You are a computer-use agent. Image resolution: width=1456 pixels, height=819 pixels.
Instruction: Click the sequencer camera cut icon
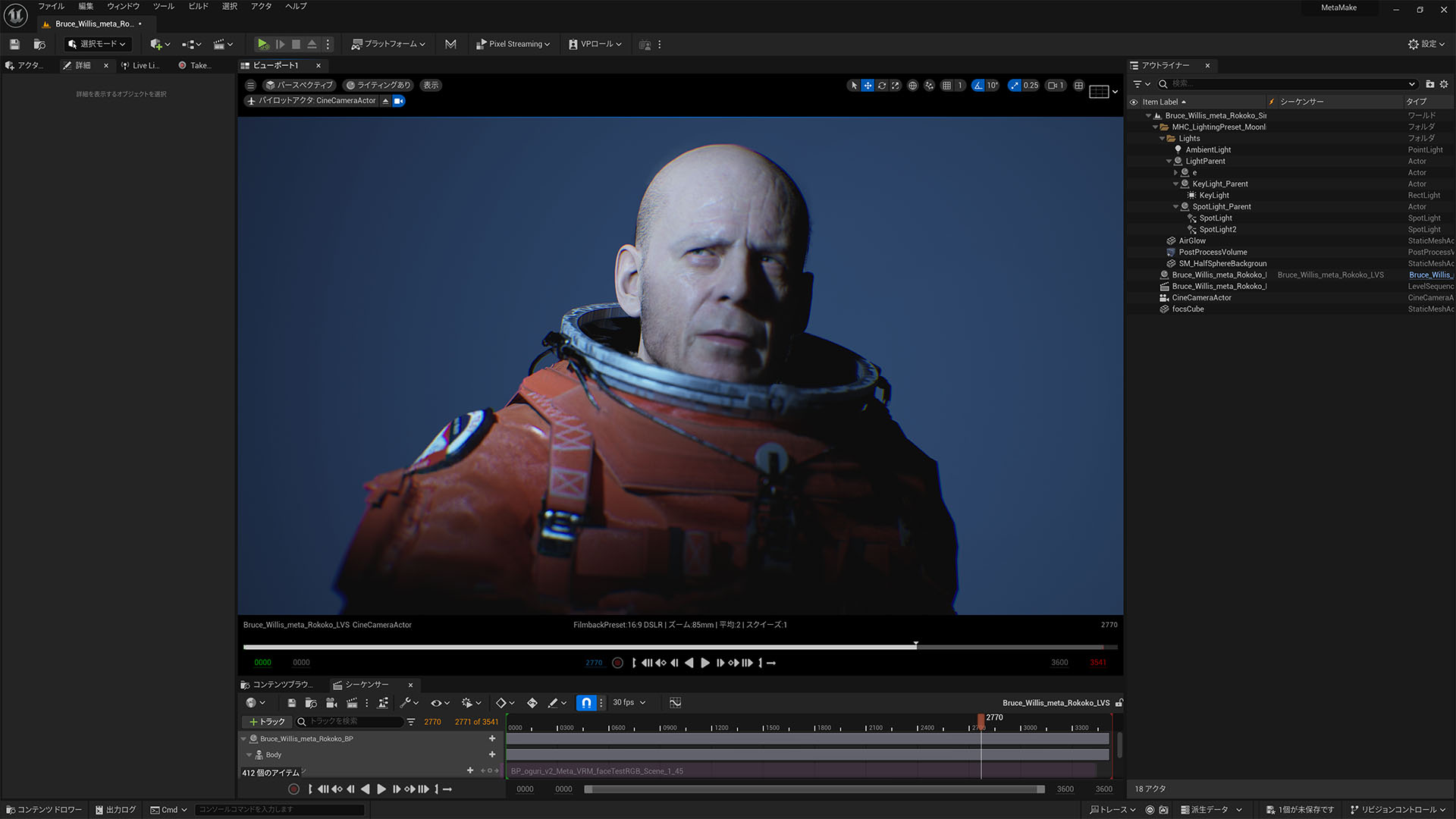(x=331, y=703)
